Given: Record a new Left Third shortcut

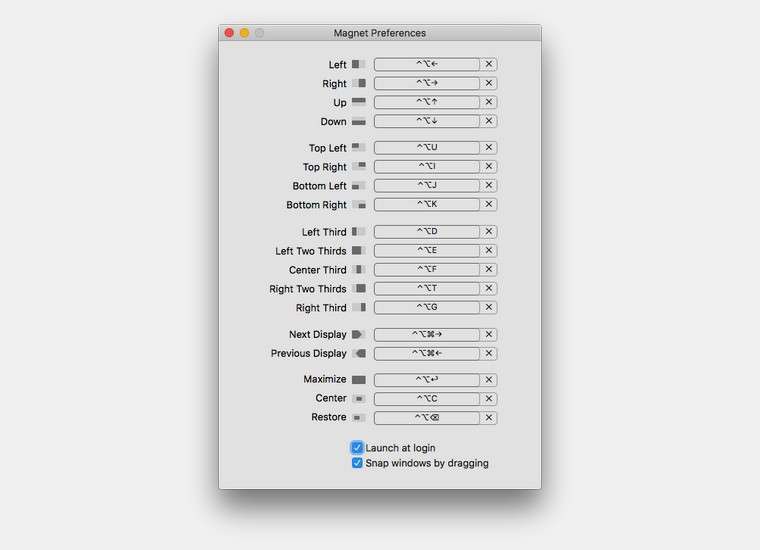Looking at the screenshot, I should tap(427, 232).
